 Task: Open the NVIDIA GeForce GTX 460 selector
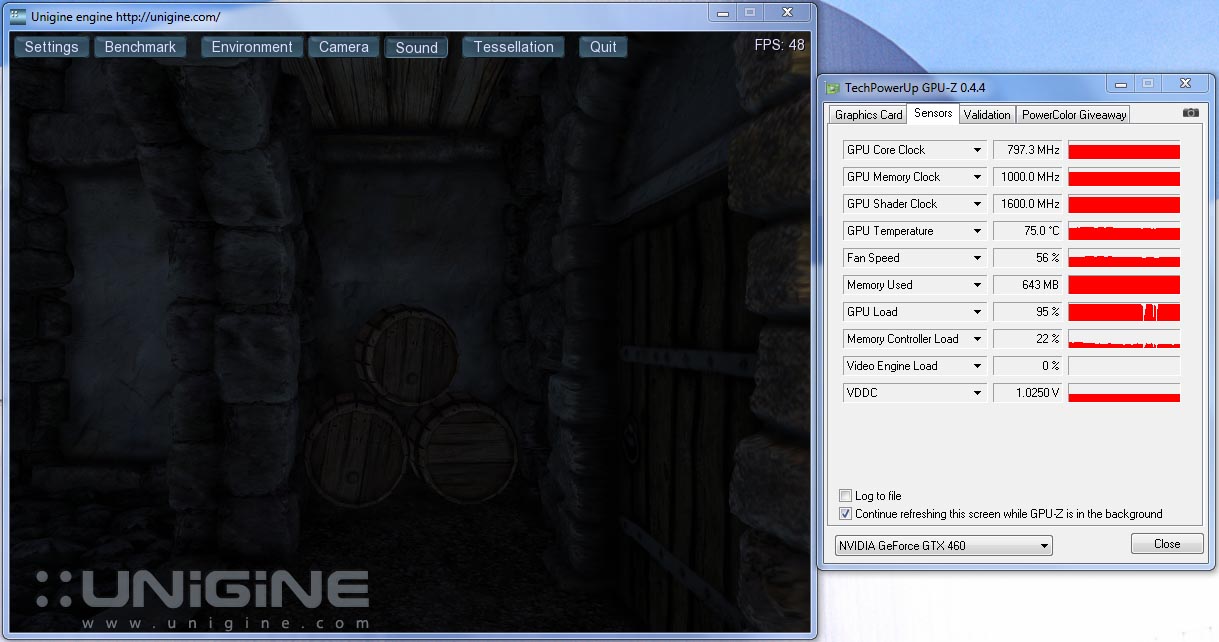click(944, 546)
